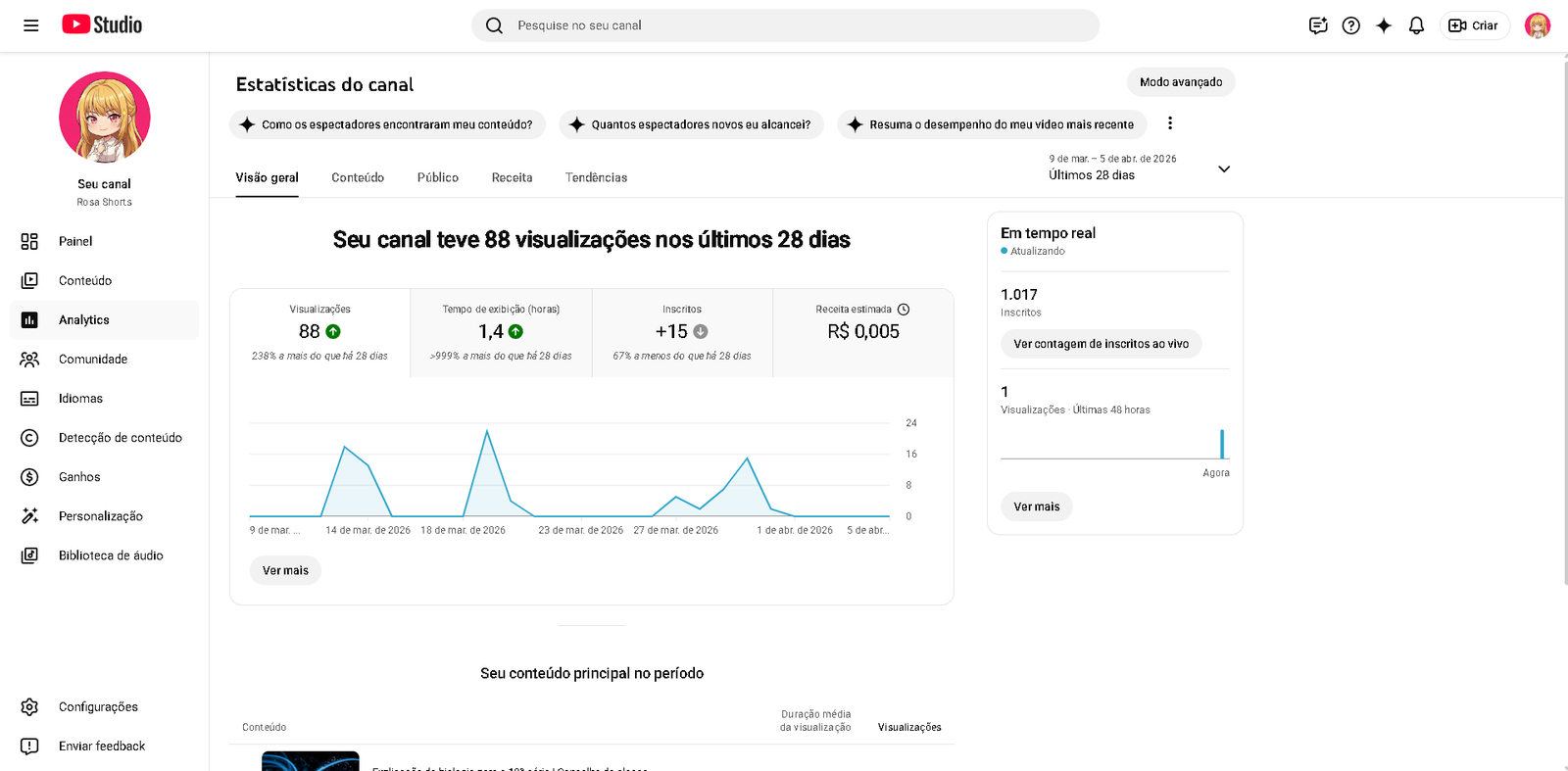Switch to the Tendências tab
This screenshot has width=1568, height=771.
click(596, 177)
